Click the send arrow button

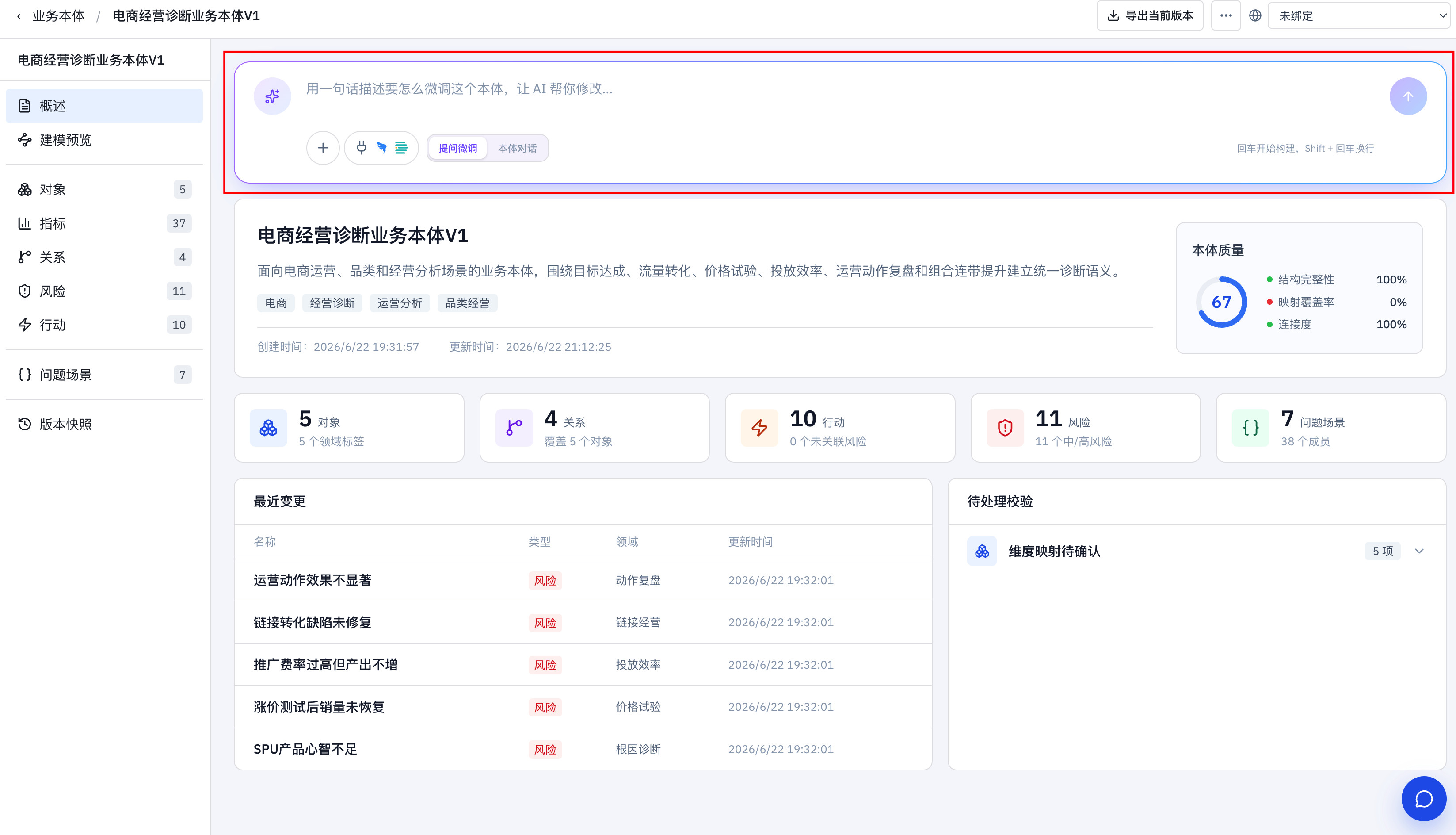pos(1408,96)
